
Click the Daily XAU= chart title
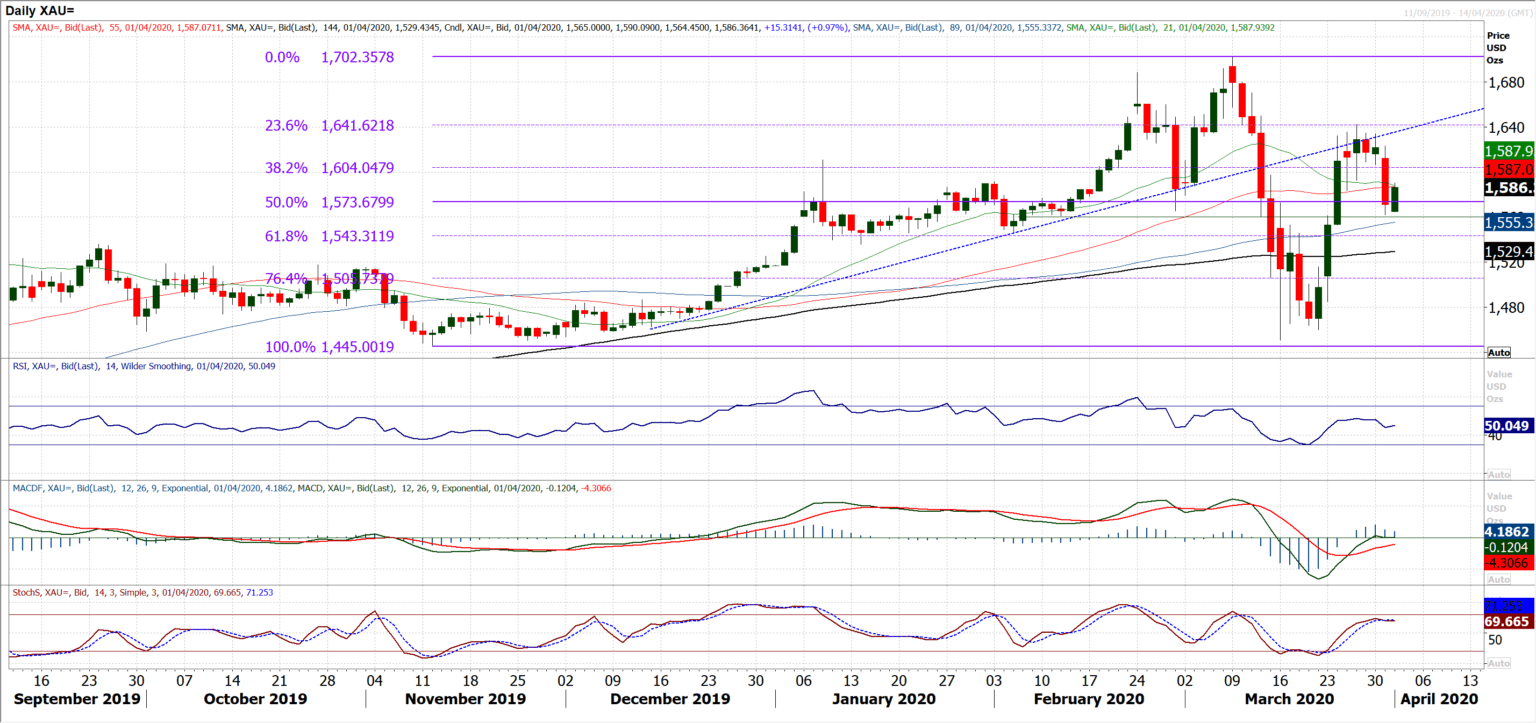[x=42, y=8]
